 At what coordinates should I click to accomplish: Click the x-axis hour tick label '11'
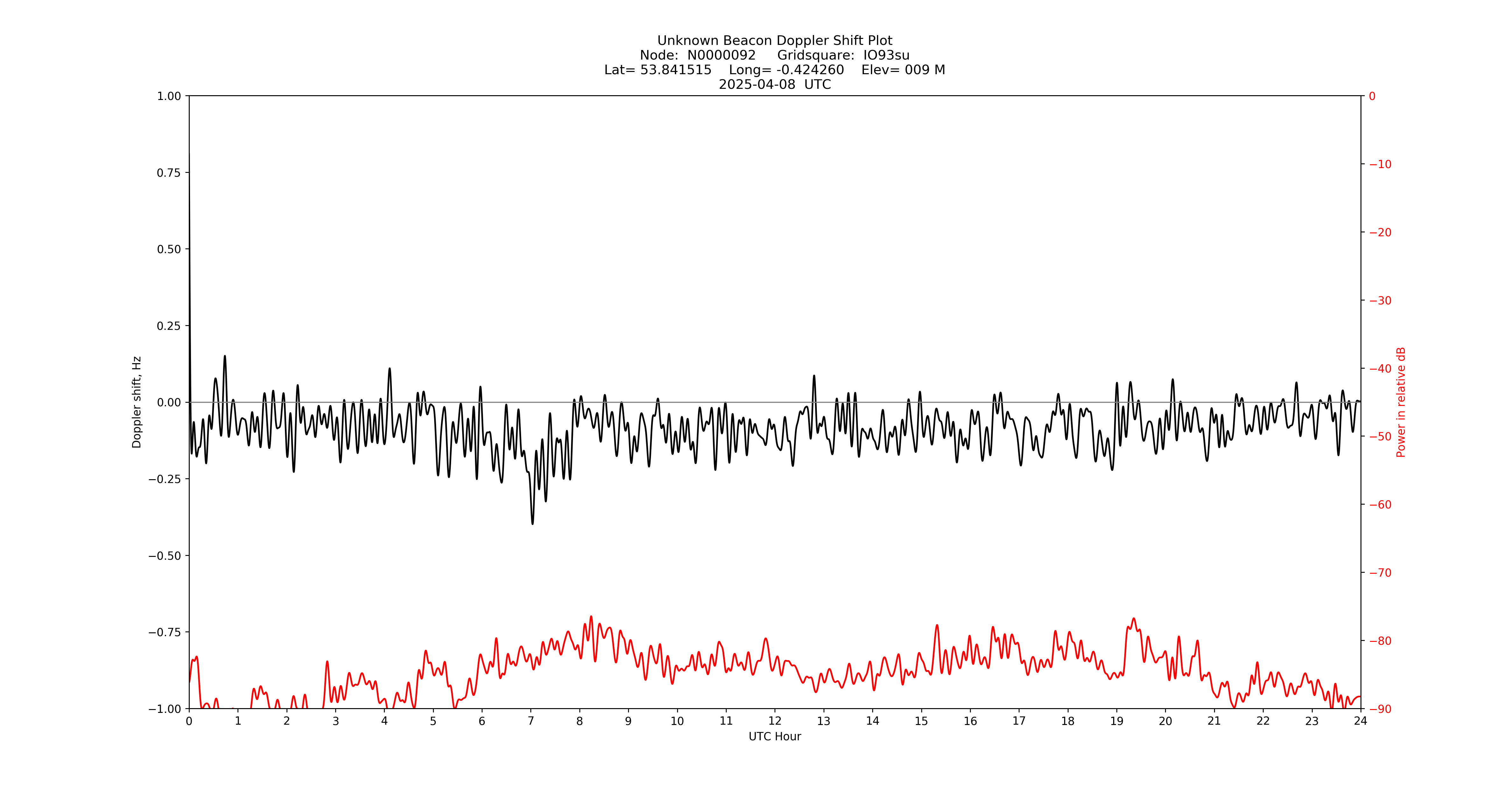click(x=726, y=721)
